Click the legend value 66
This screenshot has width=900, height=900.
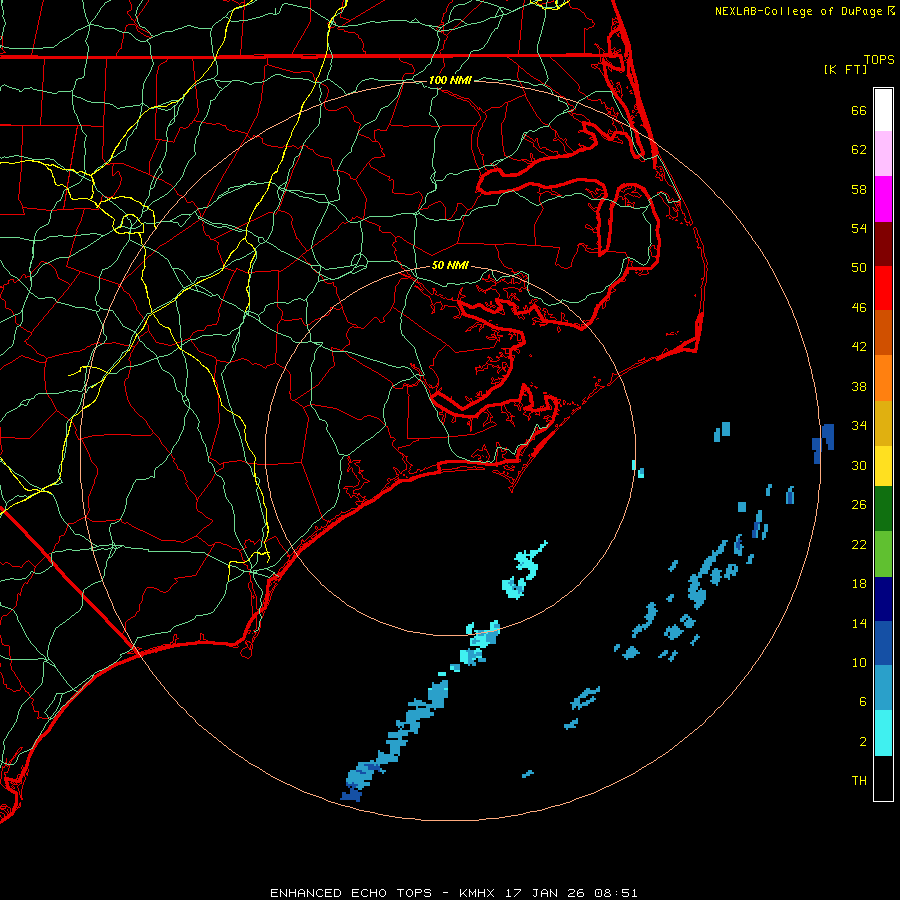click(859, 110)
